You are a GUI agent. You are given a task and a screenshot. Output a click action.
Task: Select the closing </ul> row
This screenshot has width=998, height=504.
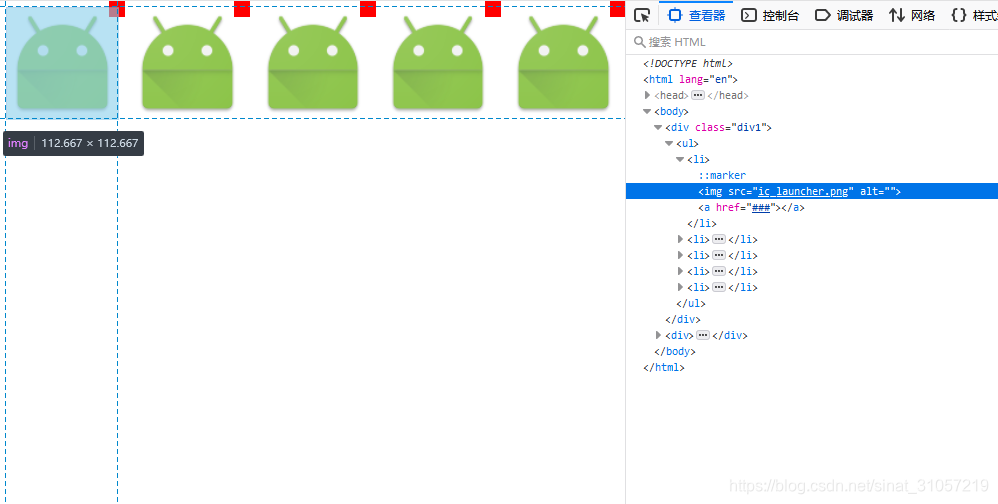[x=691, y=304]
